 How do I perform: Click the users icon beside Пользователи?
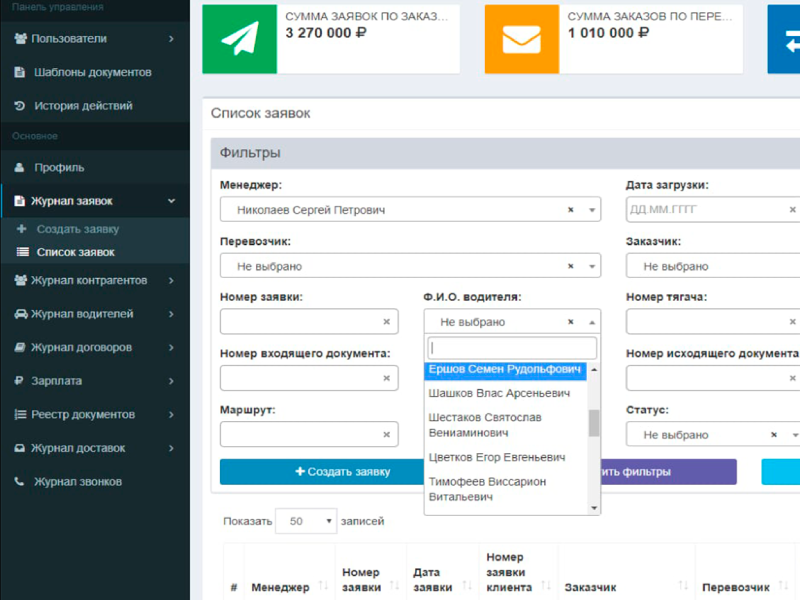pyautogui.click(x=20, y=39)
